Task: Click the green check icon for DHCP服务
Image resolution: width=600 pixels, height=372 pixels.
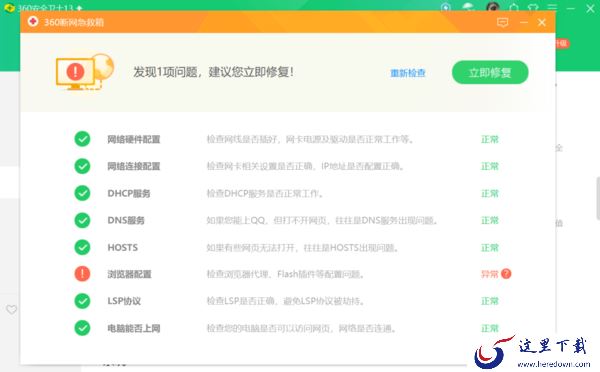Action: 82,193
